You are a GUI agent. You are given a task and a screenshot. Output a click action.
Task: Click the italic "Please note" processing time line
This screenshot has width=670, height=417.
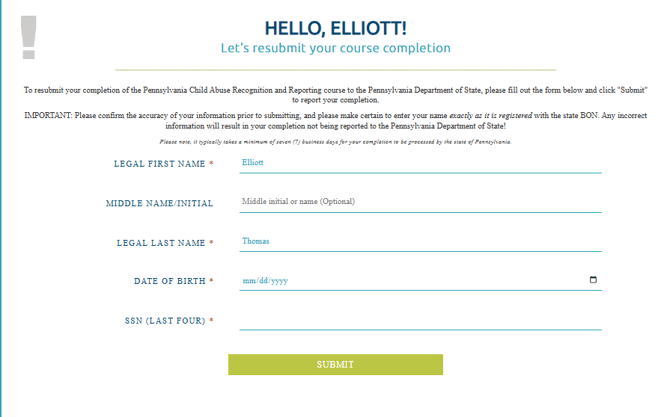[x=335, y=142]
